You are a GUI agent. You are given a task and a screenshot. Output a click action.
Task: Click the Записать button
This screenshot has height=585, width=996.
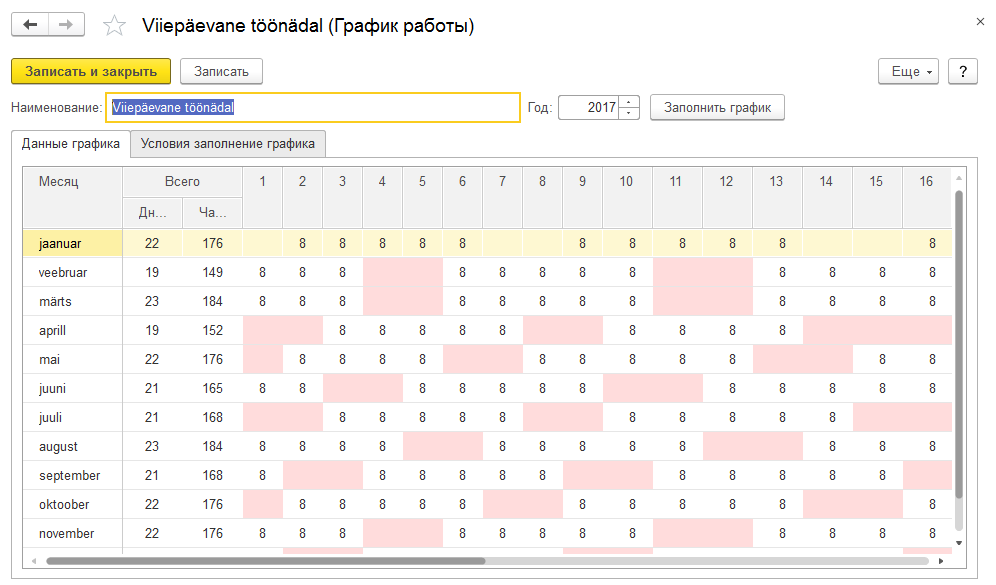click(221, 72)
